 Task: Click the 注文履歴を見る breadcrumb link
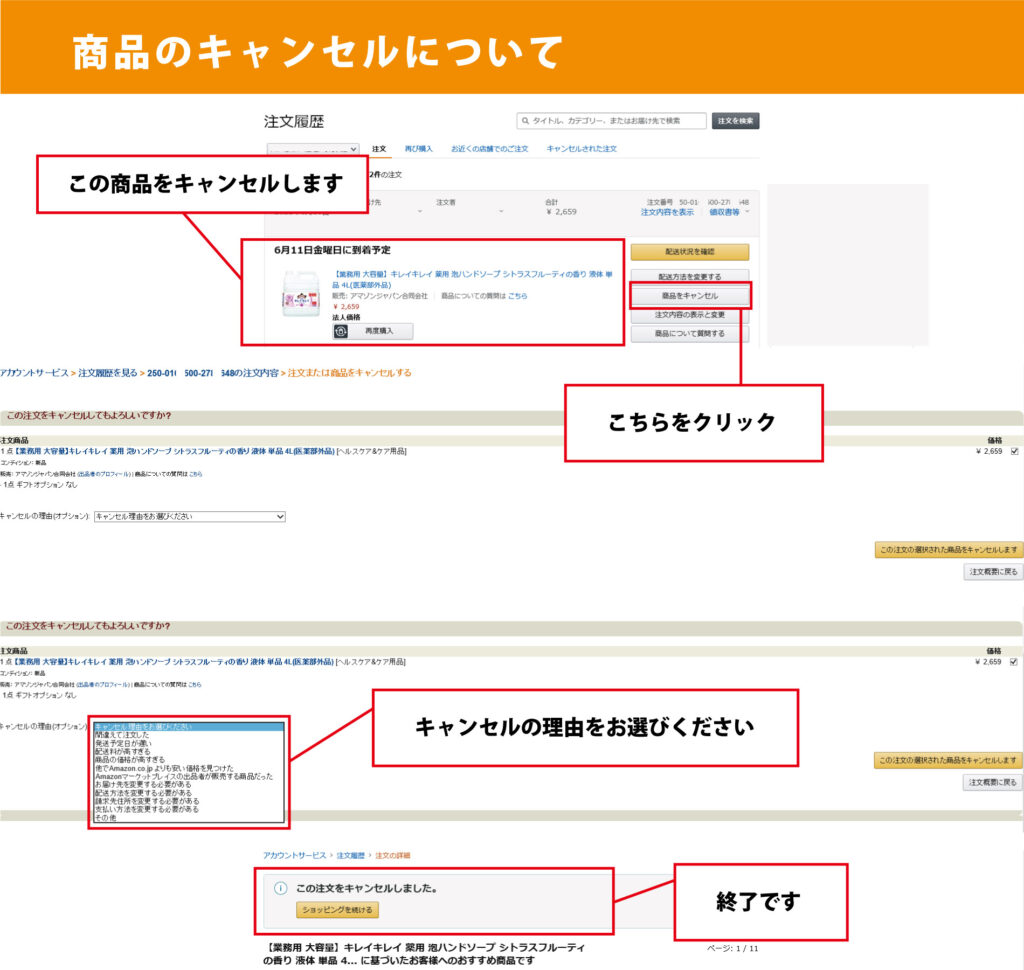point(108,373)
